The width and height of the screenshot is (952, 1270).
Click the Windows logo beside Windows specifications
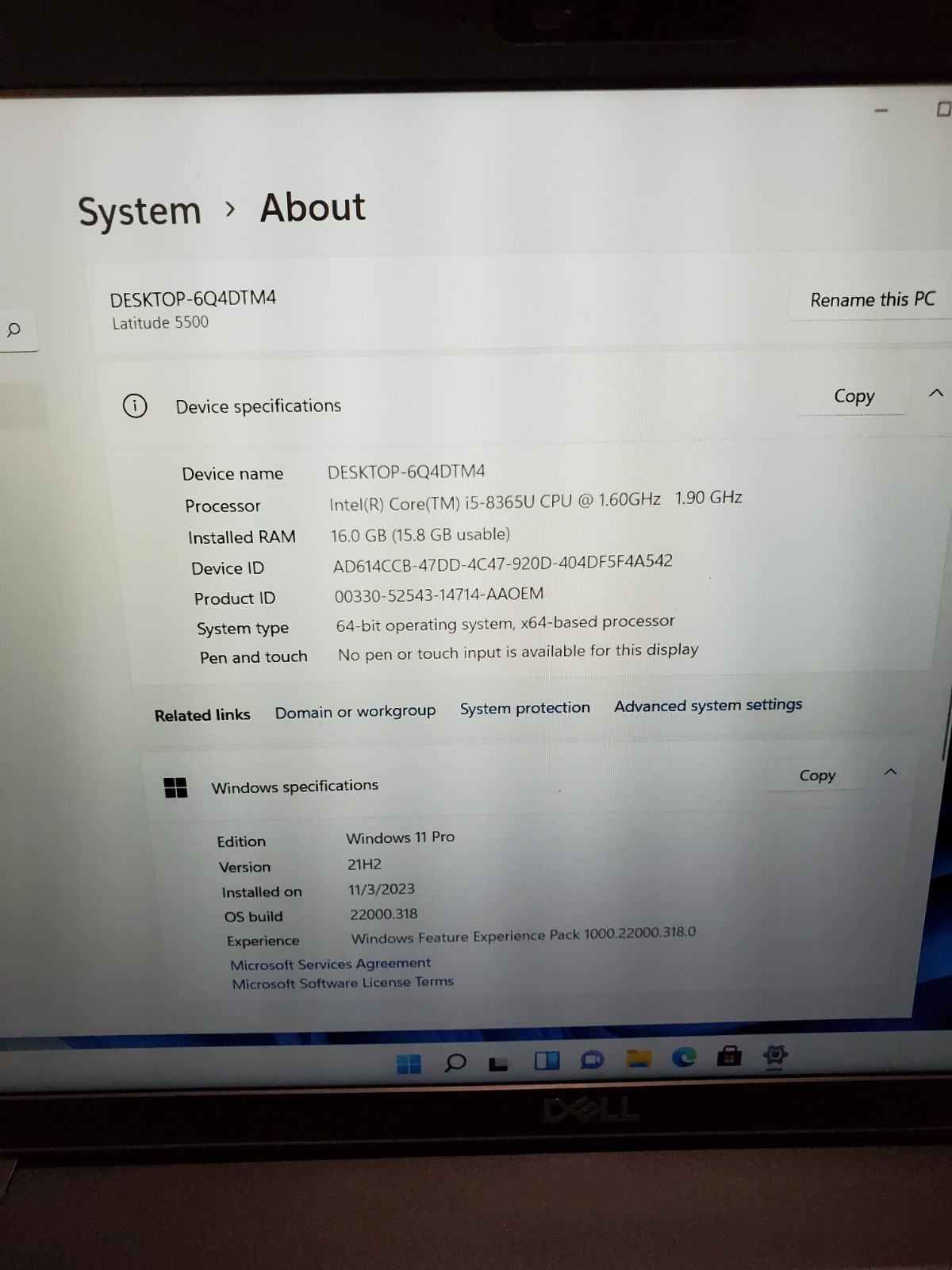point(175,787)
